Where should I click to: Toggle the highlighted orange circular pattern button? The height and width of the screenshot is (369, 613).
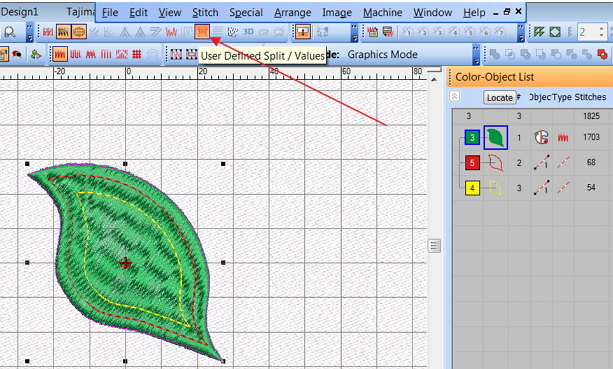point(79,32)
